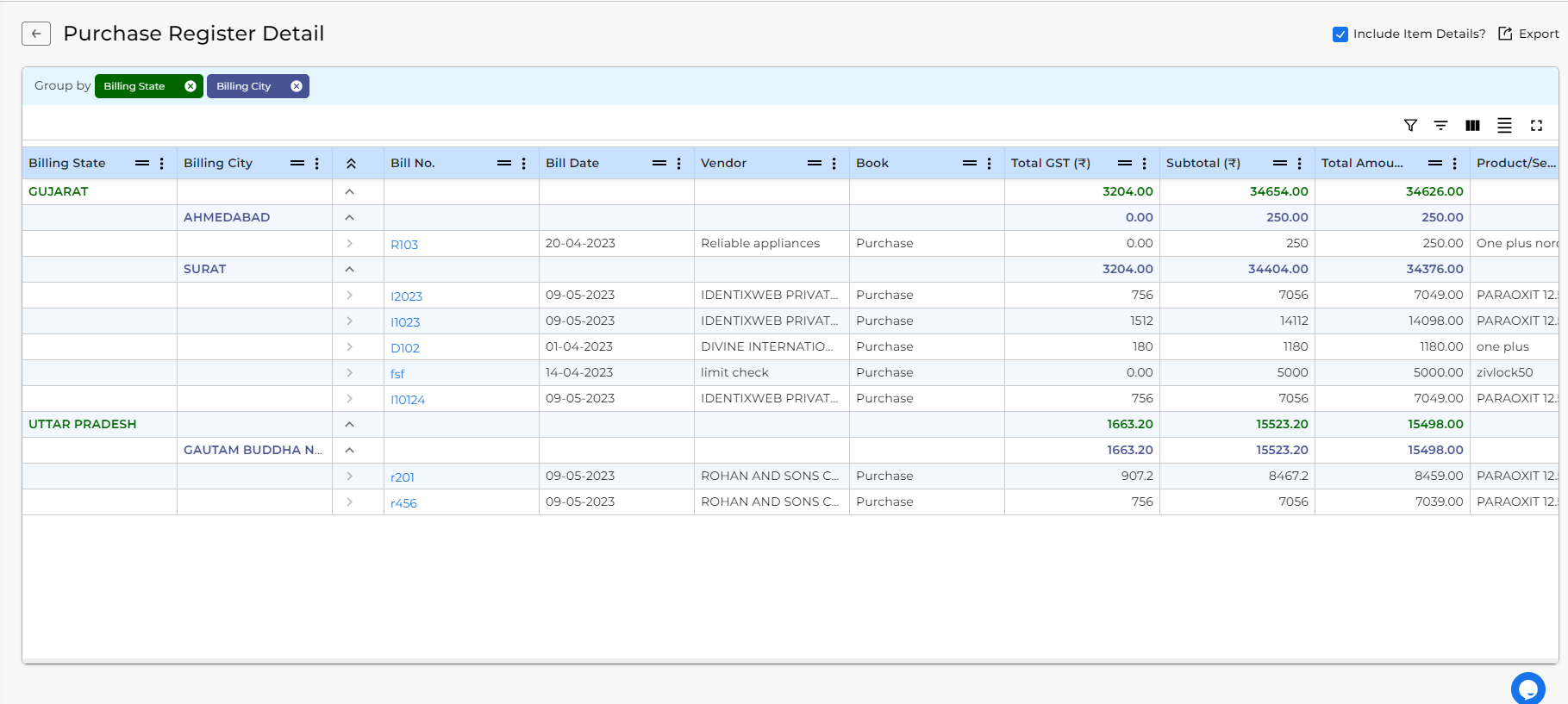Collapse the AHMEDABAD group

coord(349,217)
